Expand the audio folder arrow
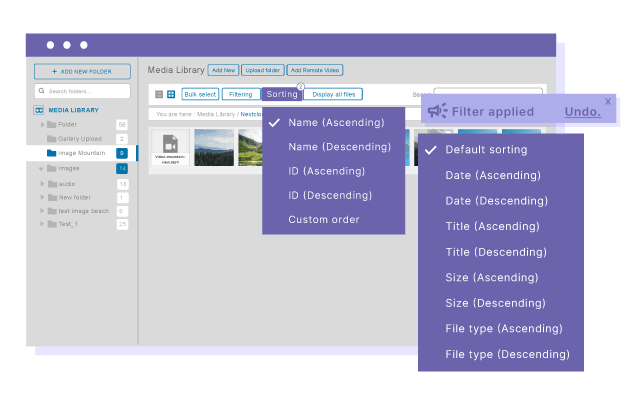Viewport: 630px width, 396px height. point(42,184)
